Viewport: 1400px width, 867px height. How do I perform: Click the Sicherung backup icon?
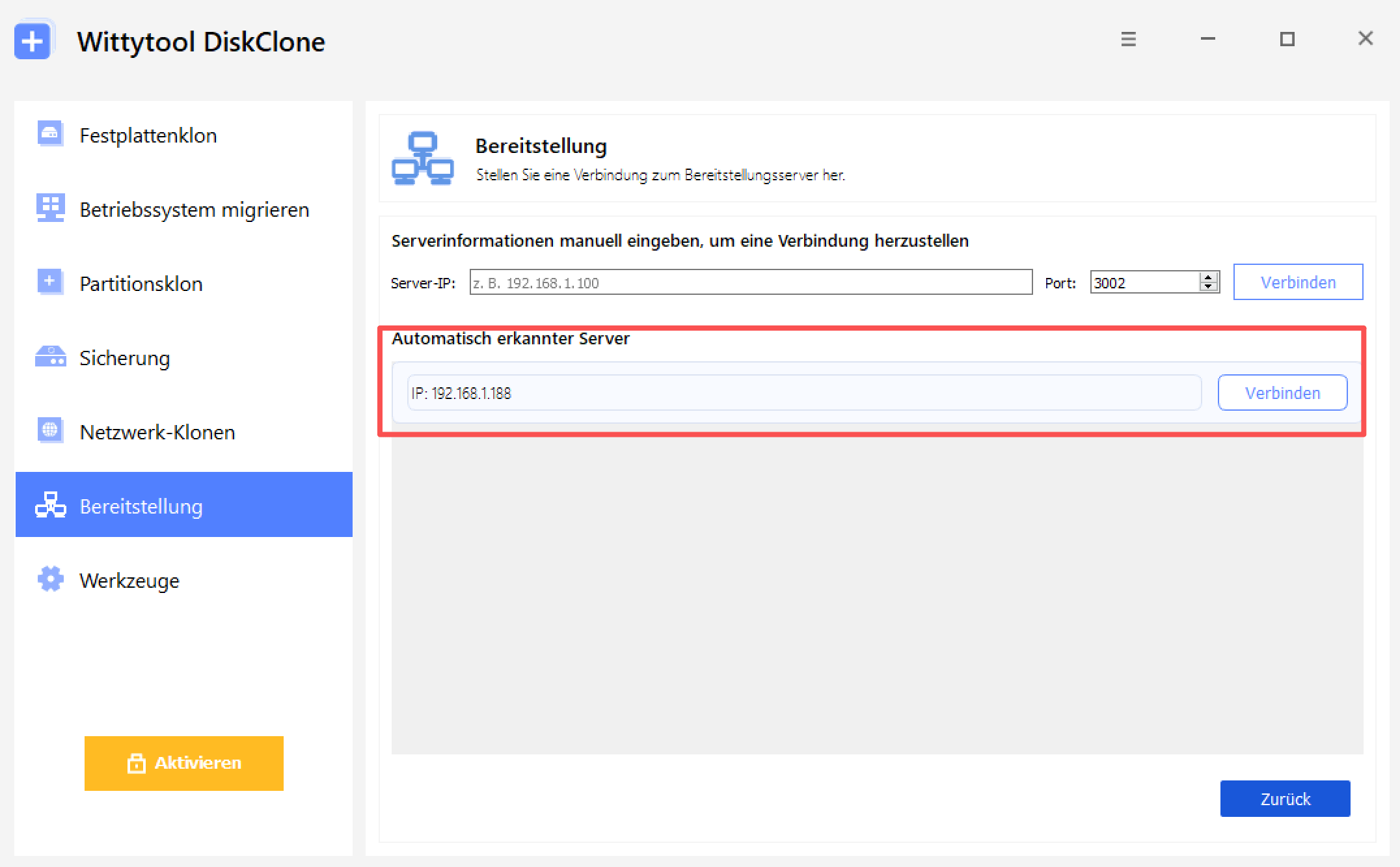51,357
